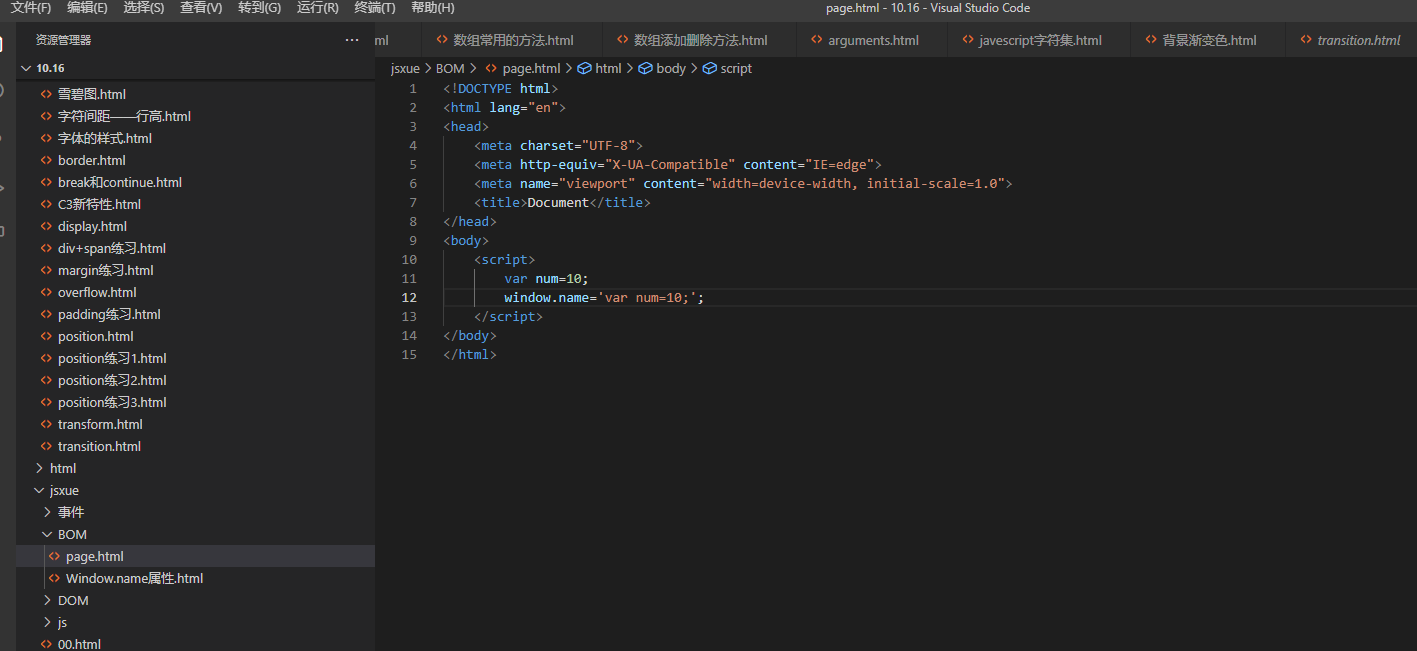Click BOM in the breadcrumb path
This screenshot has height=651, width=1417.
click(x=450, y=68)
